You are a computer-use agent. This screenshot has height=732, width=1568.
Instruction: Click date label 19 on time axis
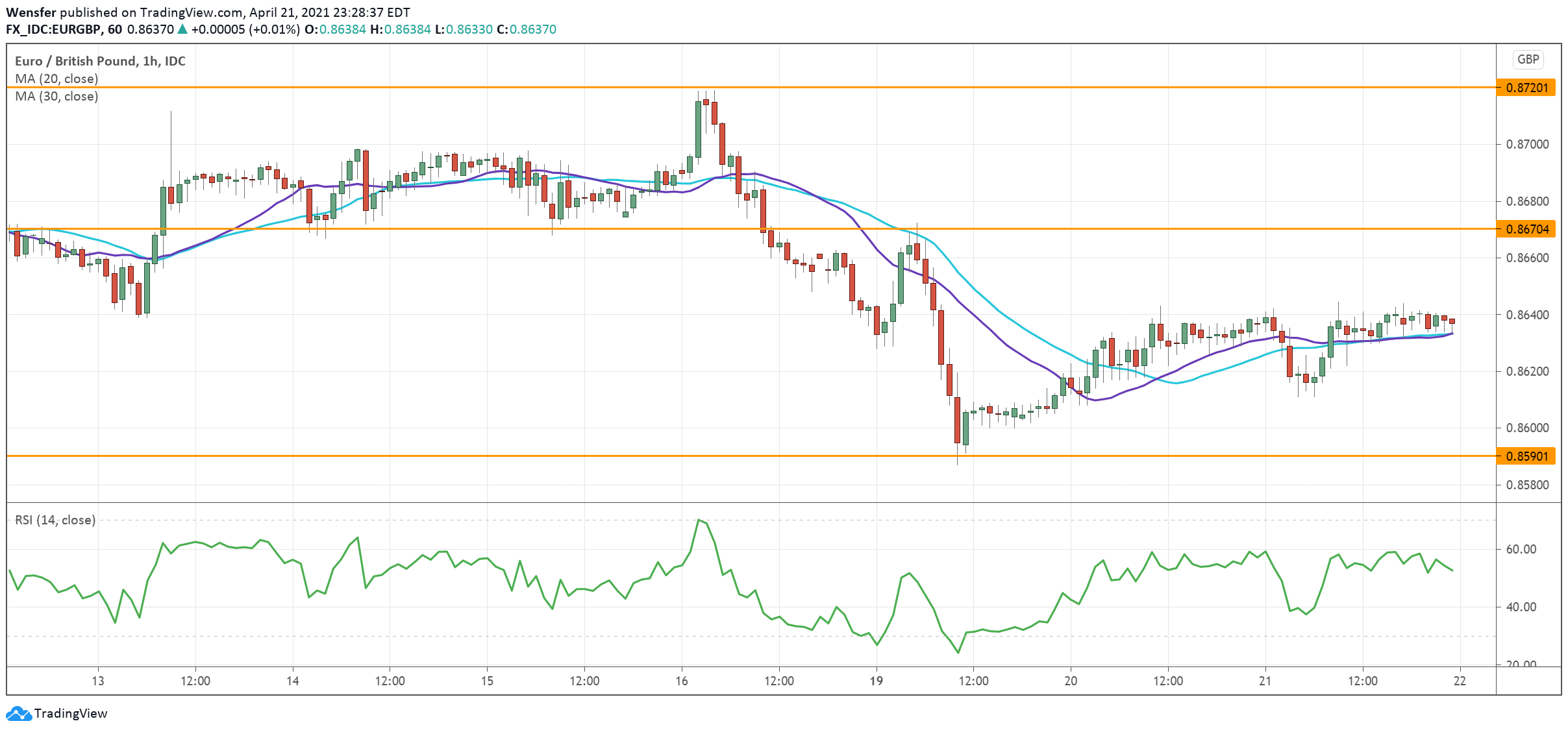(876, 681)
